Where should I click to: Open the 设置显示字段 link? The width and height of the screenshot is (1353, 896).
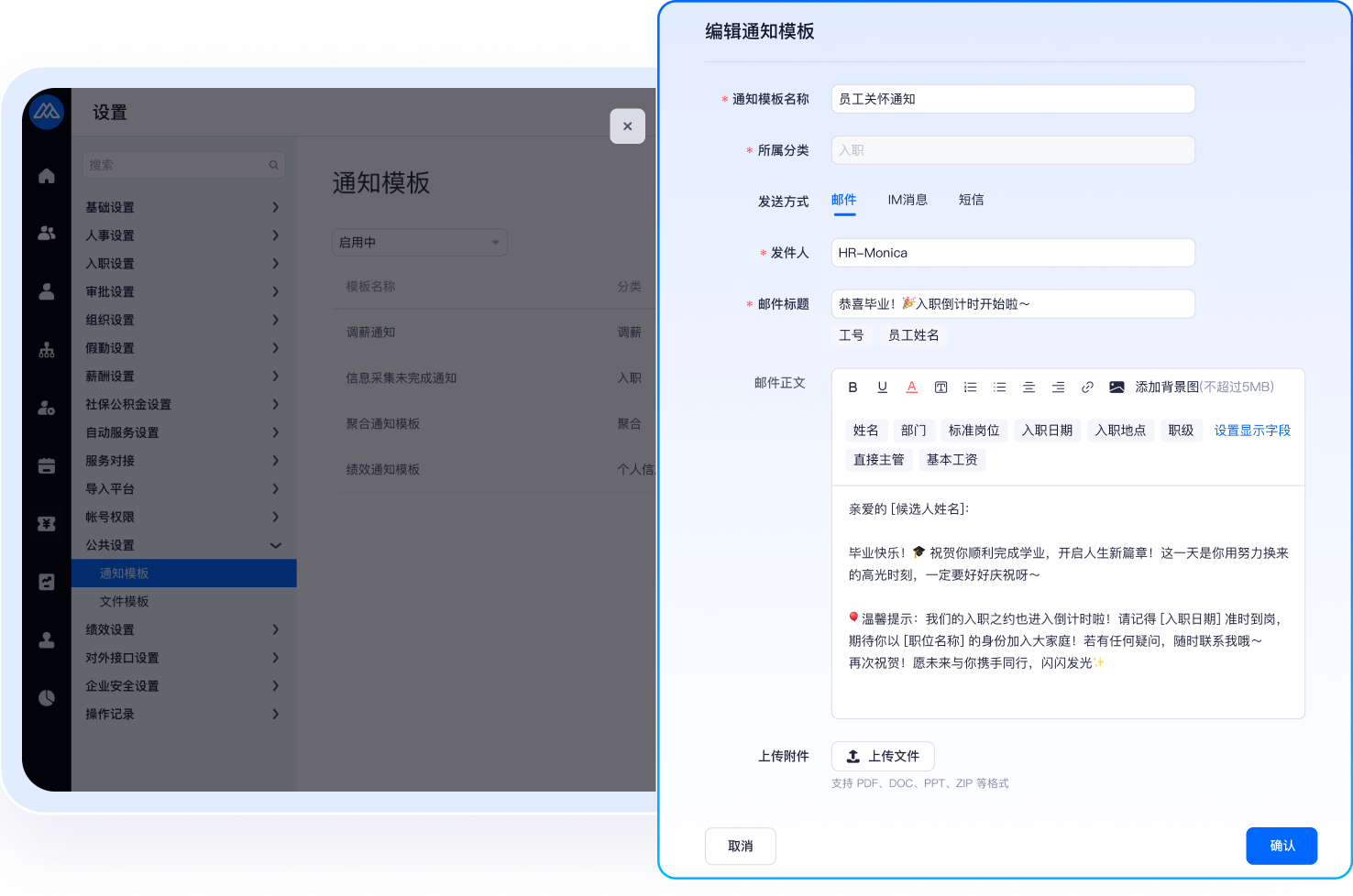point(1251,431)
